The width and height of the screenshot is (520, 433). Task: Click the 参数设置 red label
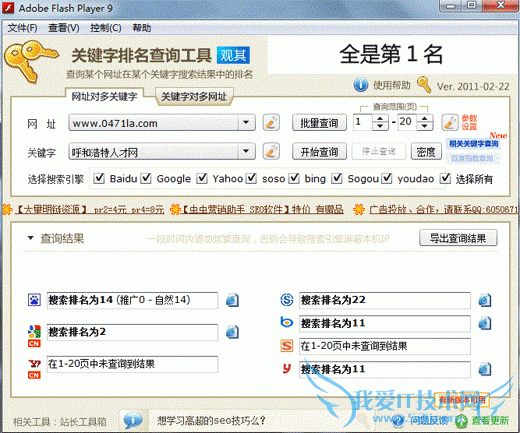[x=469, y=122]
